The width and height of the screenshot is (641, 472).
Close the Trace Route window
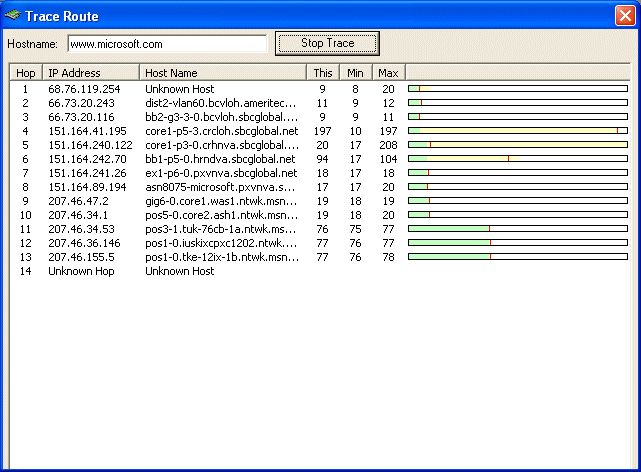[624, 17]
